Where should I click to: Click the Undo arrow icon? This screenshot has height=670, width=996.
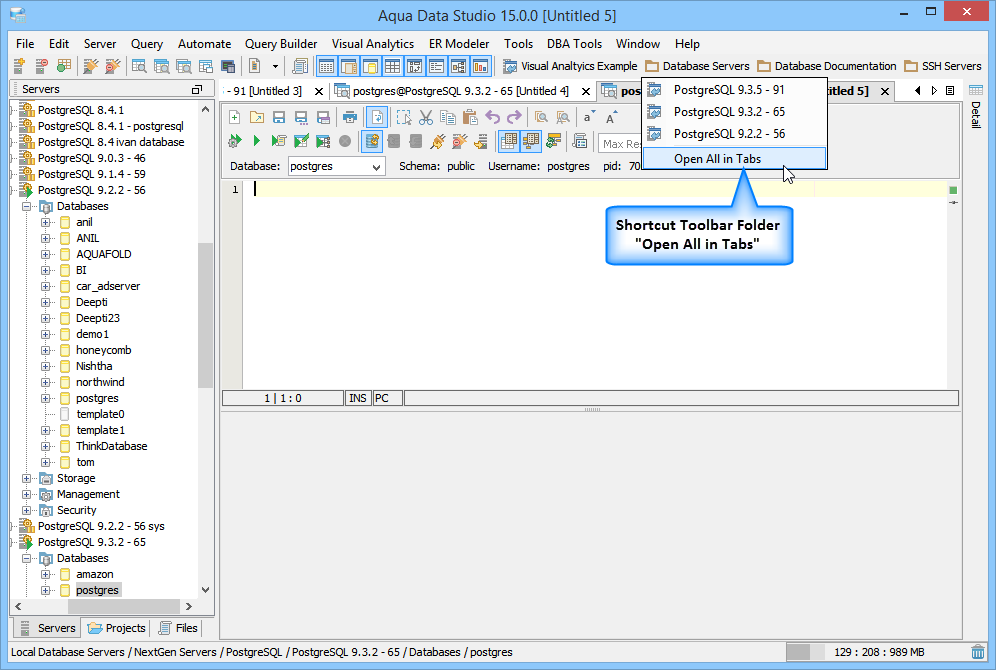tap(492, 117)
